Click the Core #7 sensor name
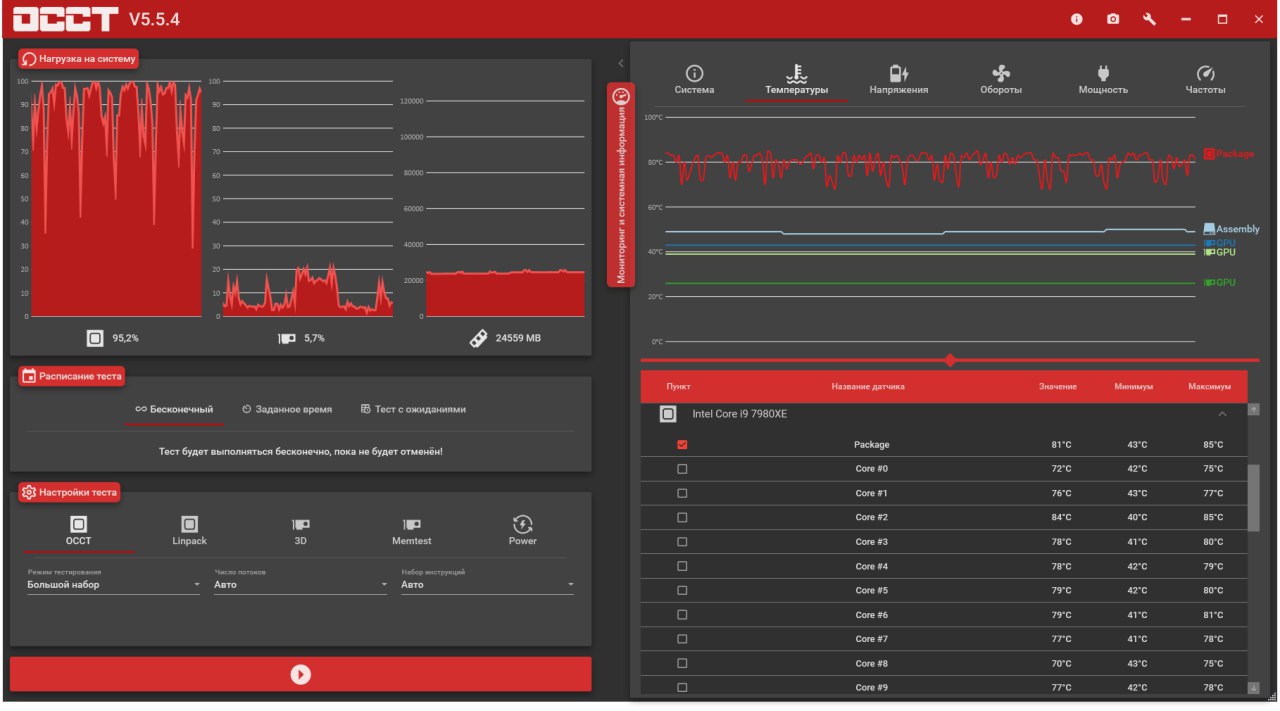This screenshot has width=1280, height=711. click(x=871, y=639)
